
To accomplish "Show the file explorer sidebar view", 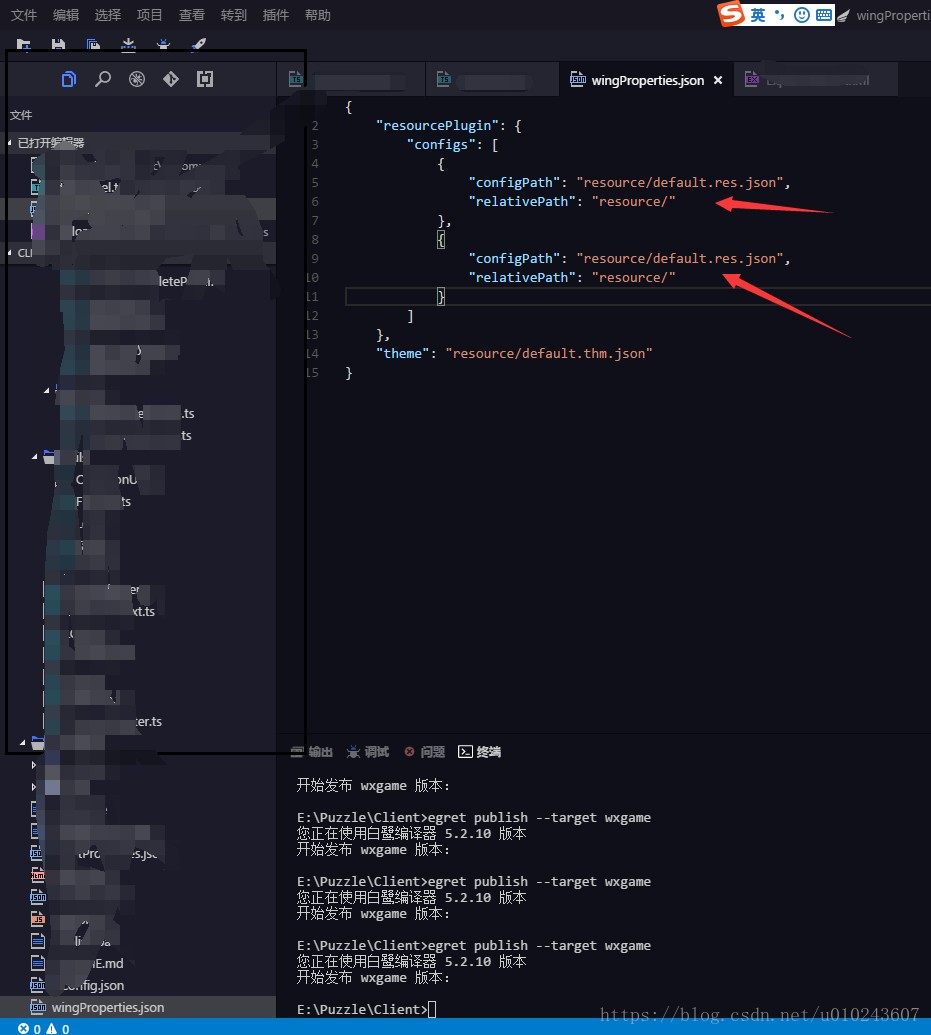I will pyautogui.click(x=69, y=80).
